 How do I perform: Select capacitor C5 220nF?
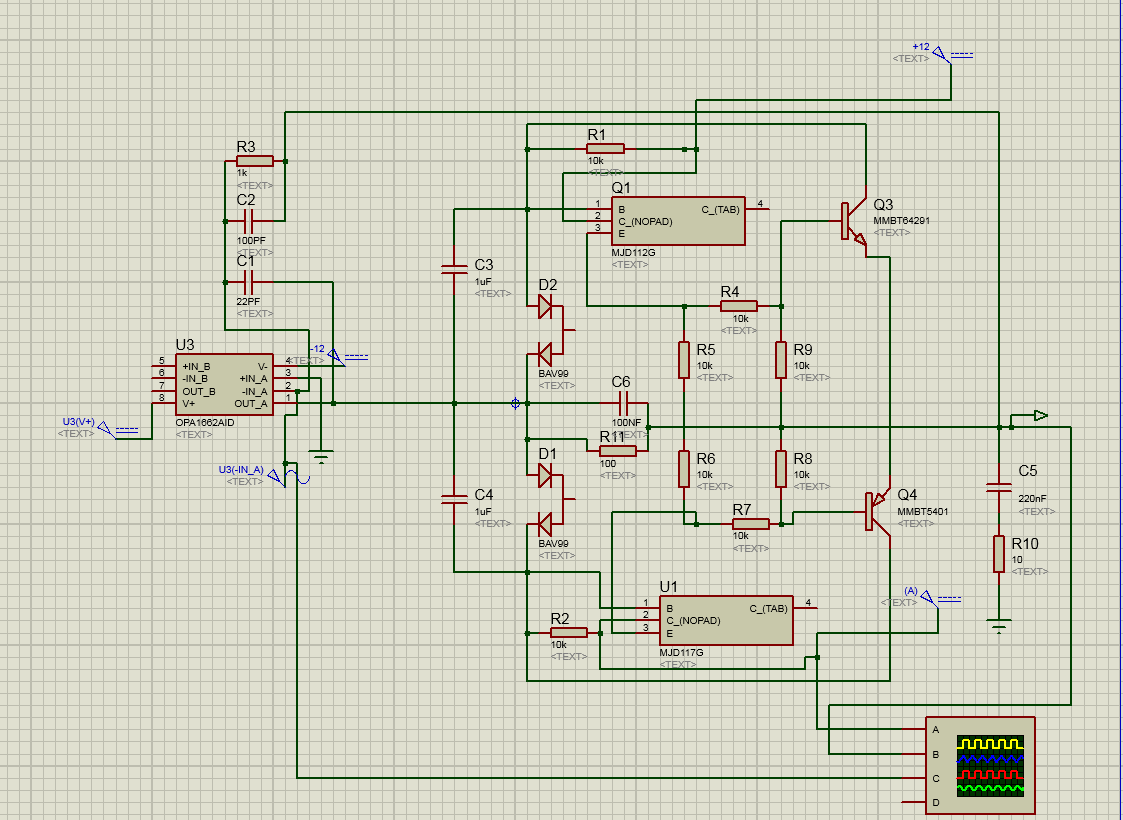pyautogui.click(x=999, y=488)
